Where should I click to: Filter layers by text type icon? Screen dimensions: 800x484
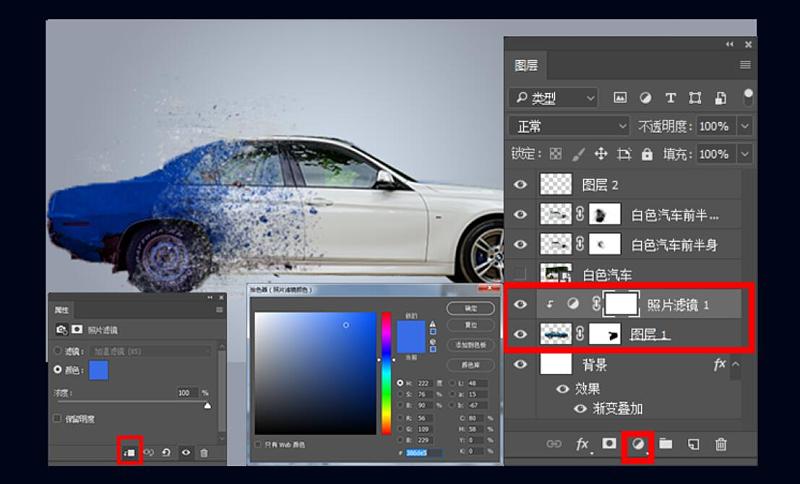tap(670, 98)
